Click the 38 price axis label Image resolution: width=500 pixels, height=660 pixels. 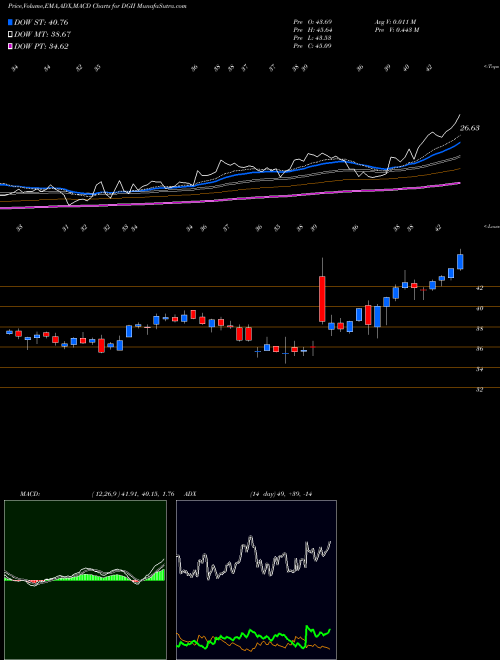pyautogui.click(x=479, y=329)
